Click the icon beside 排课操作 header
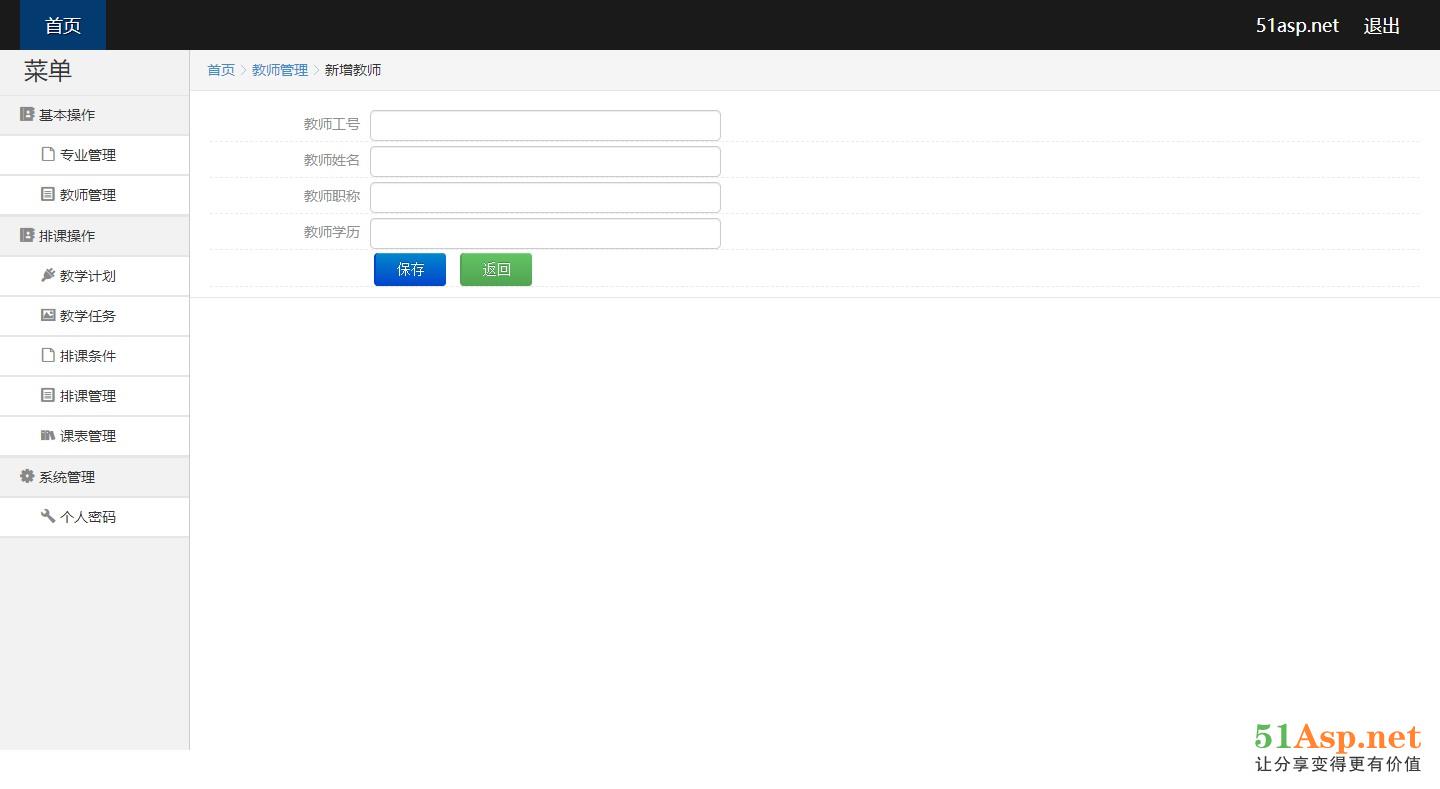Screen dimensions: 1440x789 point(27,235)
